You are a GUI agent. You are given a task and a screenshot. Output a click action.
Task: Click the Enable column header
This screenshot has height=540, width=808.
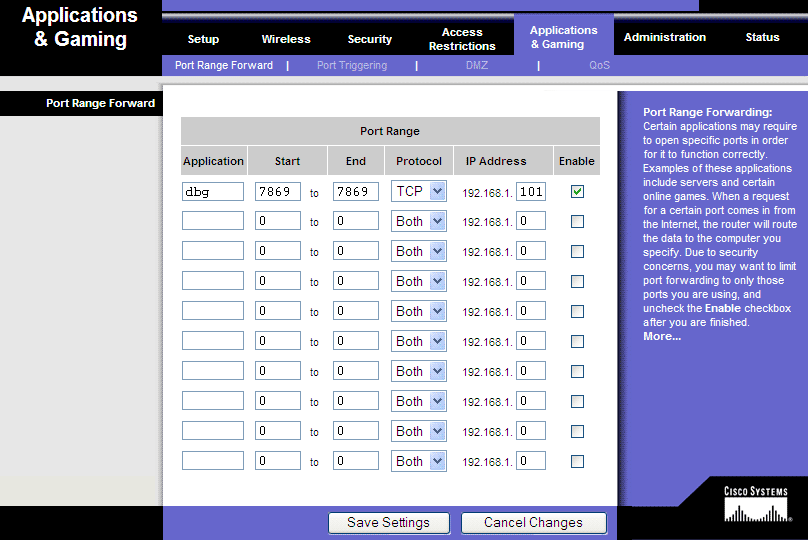pos(577,161)
